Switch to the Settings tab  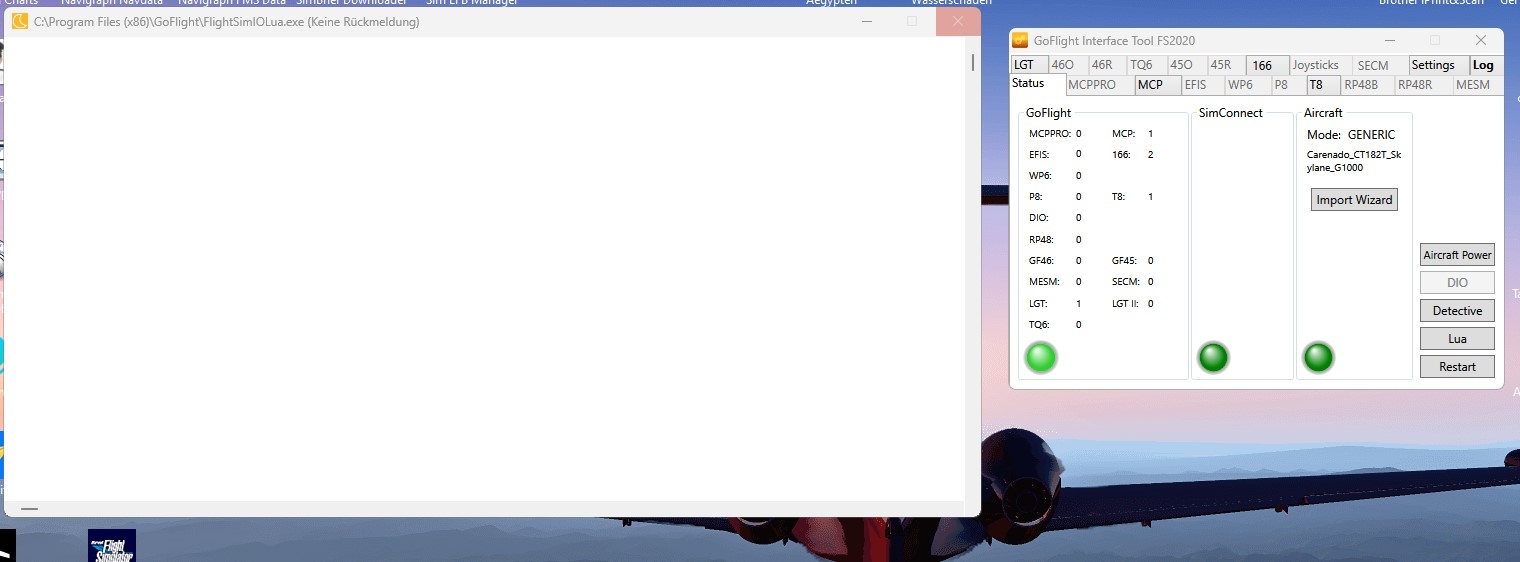click(1439, 65)
